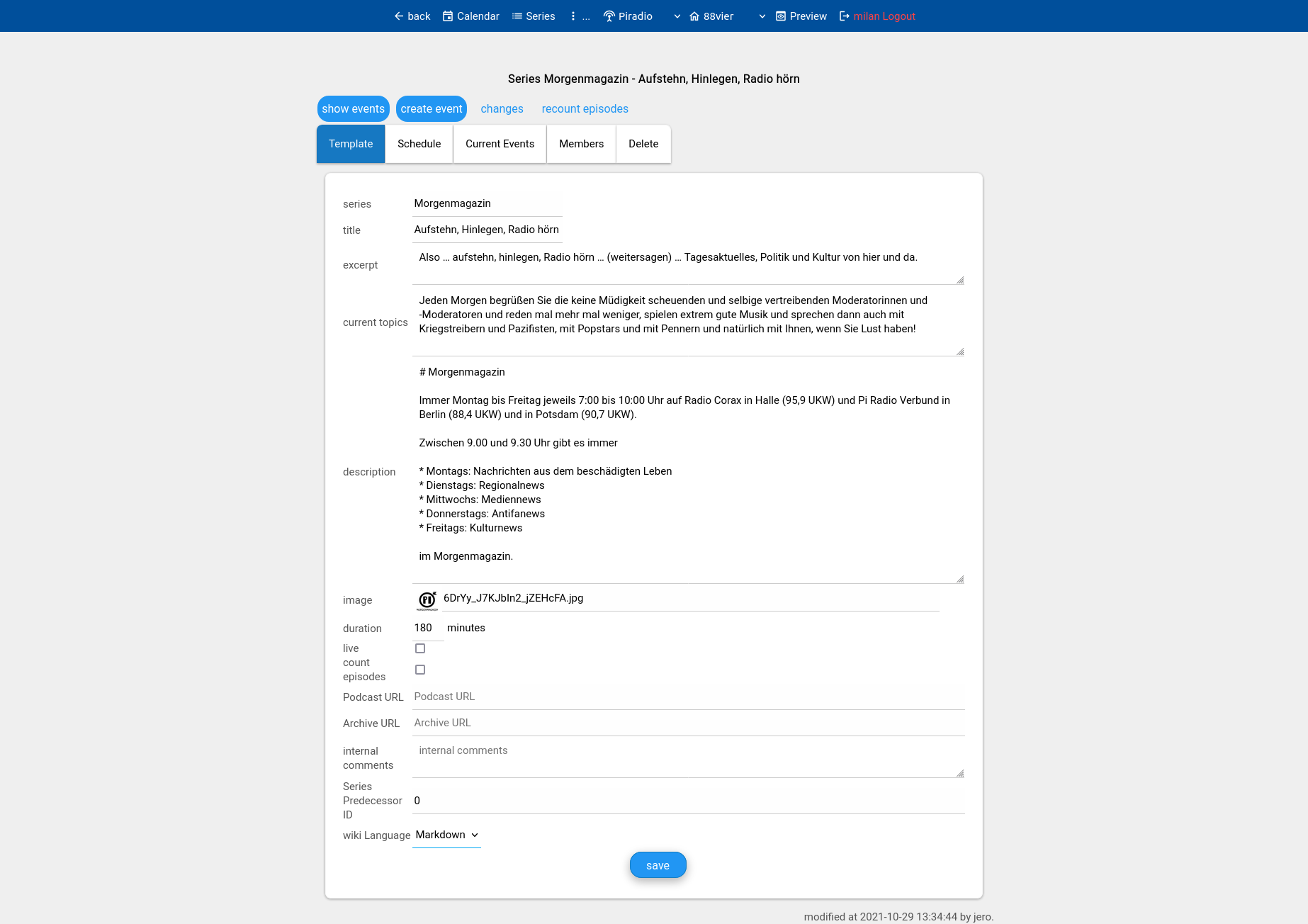Click the milan Logout icon
This screenshot has height=924, width=1308.
tap(845, 16)
